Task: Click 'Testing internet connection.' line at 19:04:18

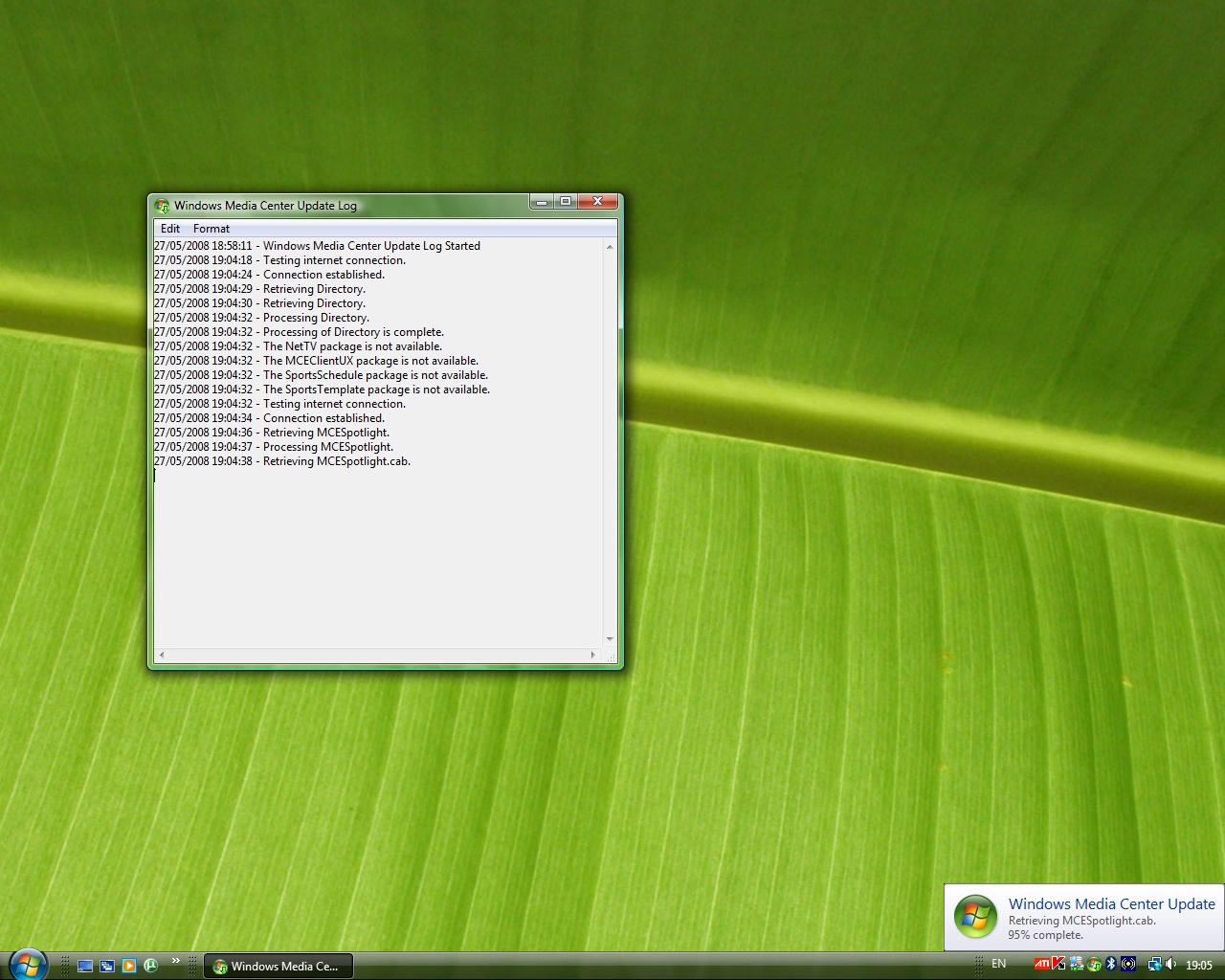Action: [279, 260]
